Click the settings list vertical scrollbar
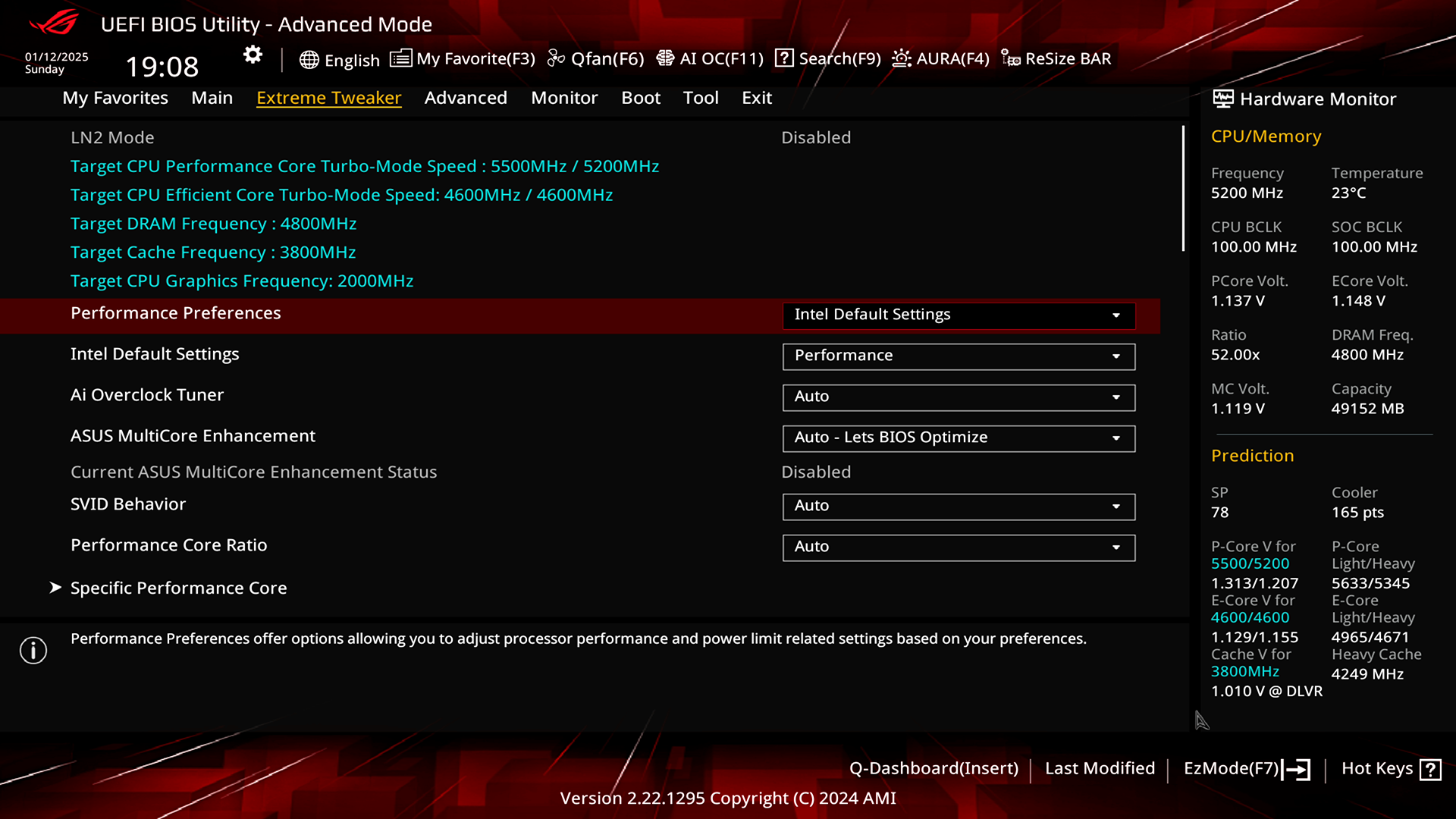This screenshot has height=819, width=1456. coord(1183,190)
